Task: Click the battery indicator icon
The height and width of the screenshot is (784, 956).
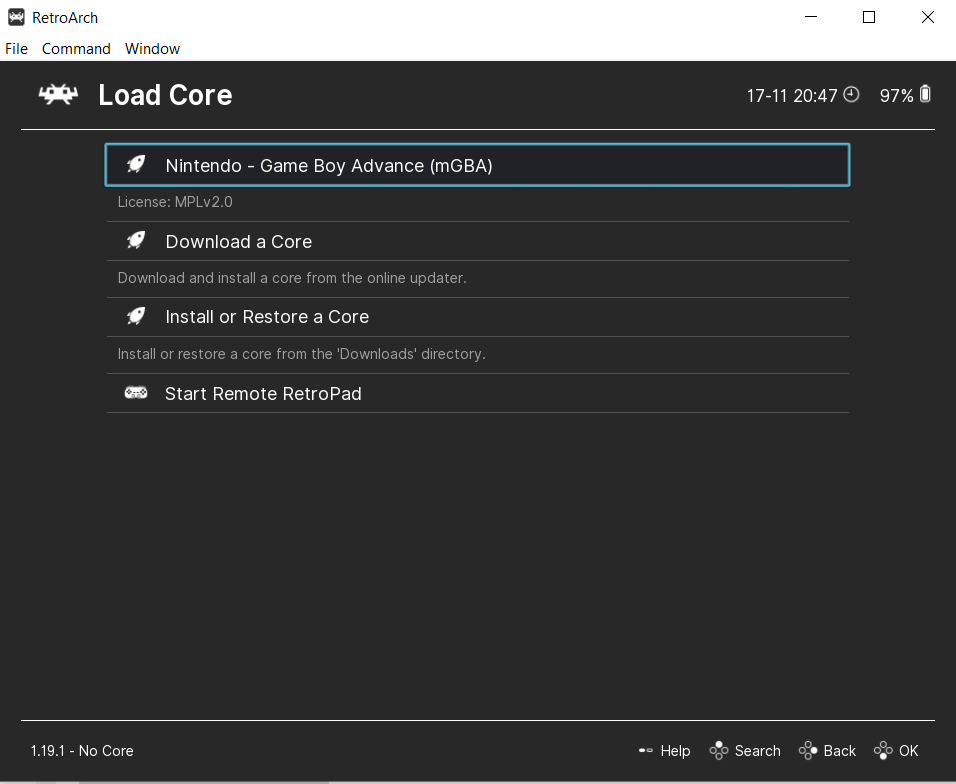Action: coord(926,94)
